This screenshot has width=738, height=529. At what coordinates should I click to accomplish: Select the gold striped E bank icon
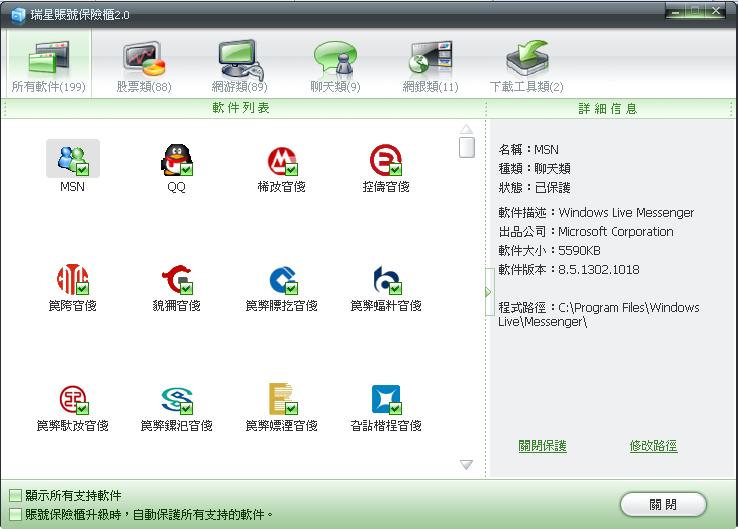pos(282,399)
